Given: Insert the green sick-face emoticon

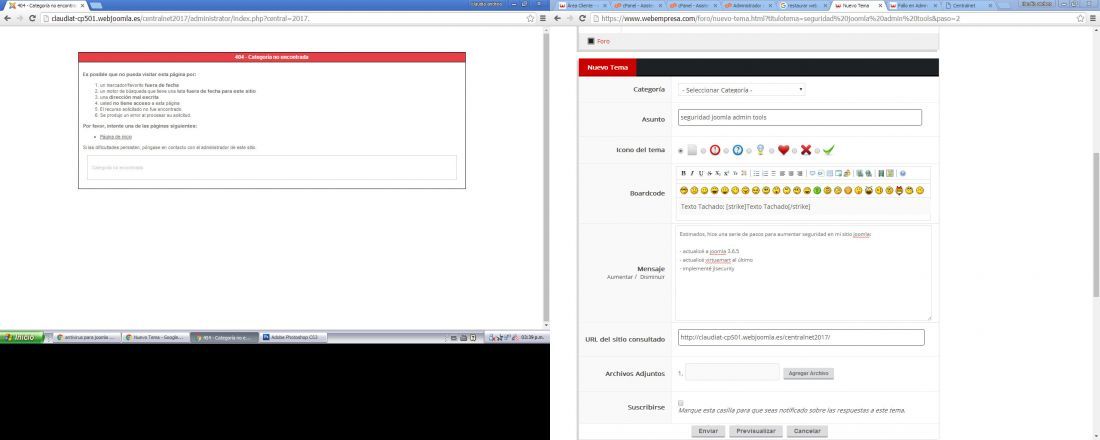Looking at the screenshot, I should pyautogui.click(x=817, y=190).
